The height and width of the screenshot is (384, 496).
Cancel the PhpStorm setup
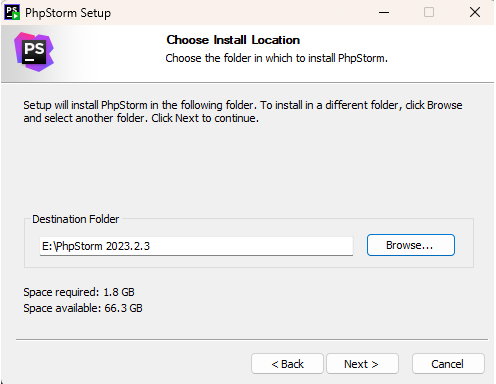[448, 364]
